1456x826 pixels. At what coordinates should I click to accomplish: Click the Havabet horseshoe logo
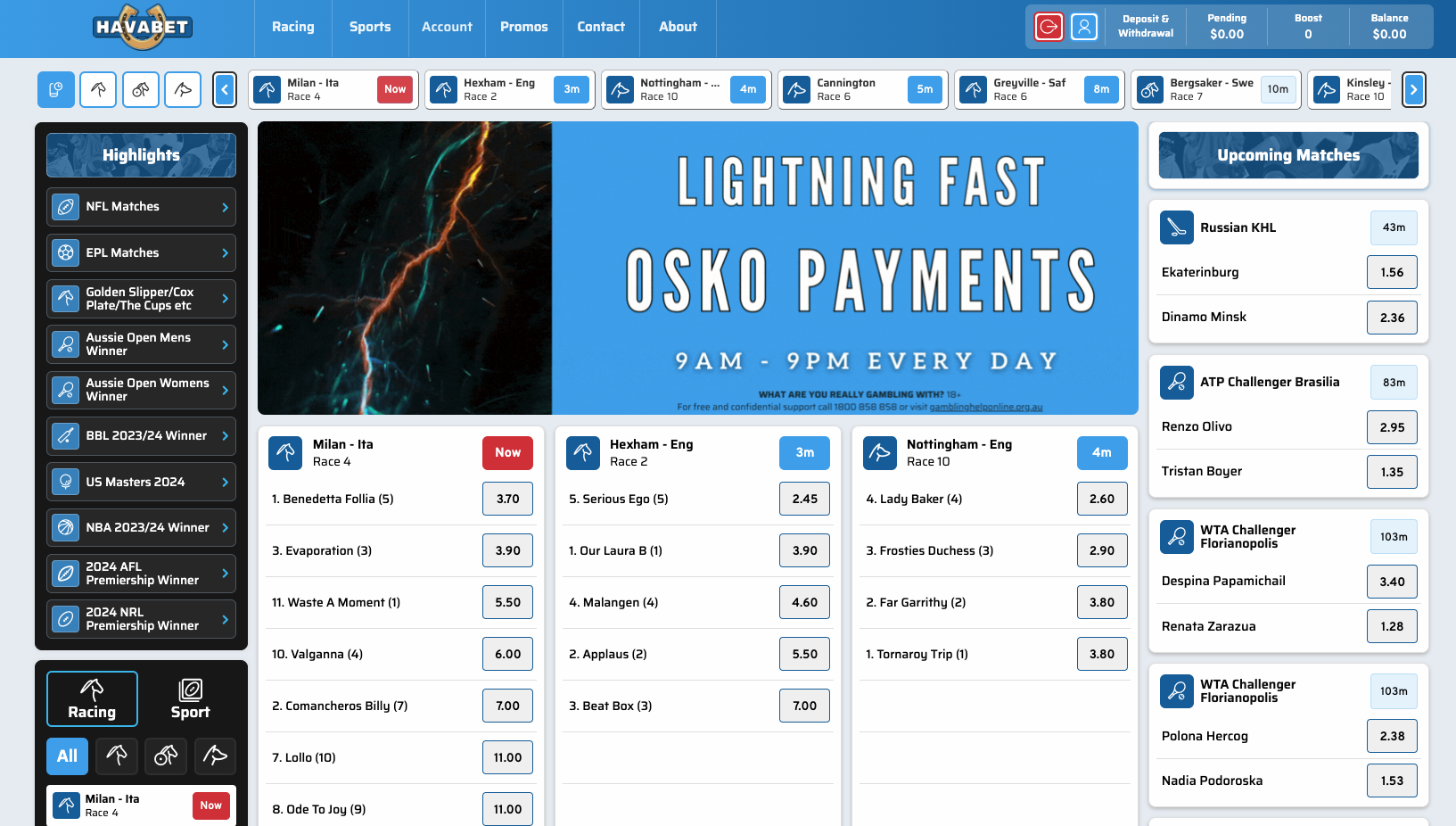point(143,27)
